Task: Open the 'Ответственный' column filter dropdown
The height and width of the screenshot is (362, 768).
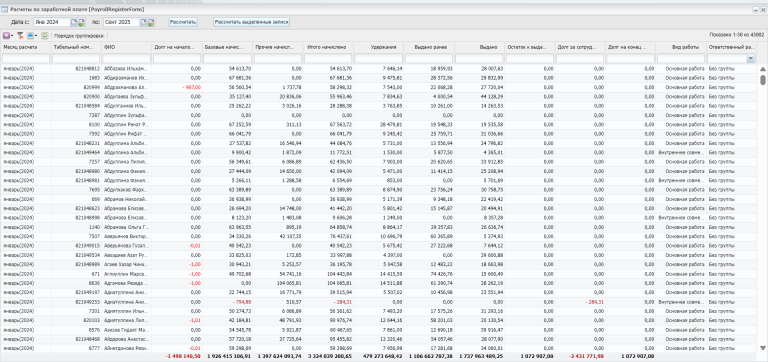Action: point(750,58)
